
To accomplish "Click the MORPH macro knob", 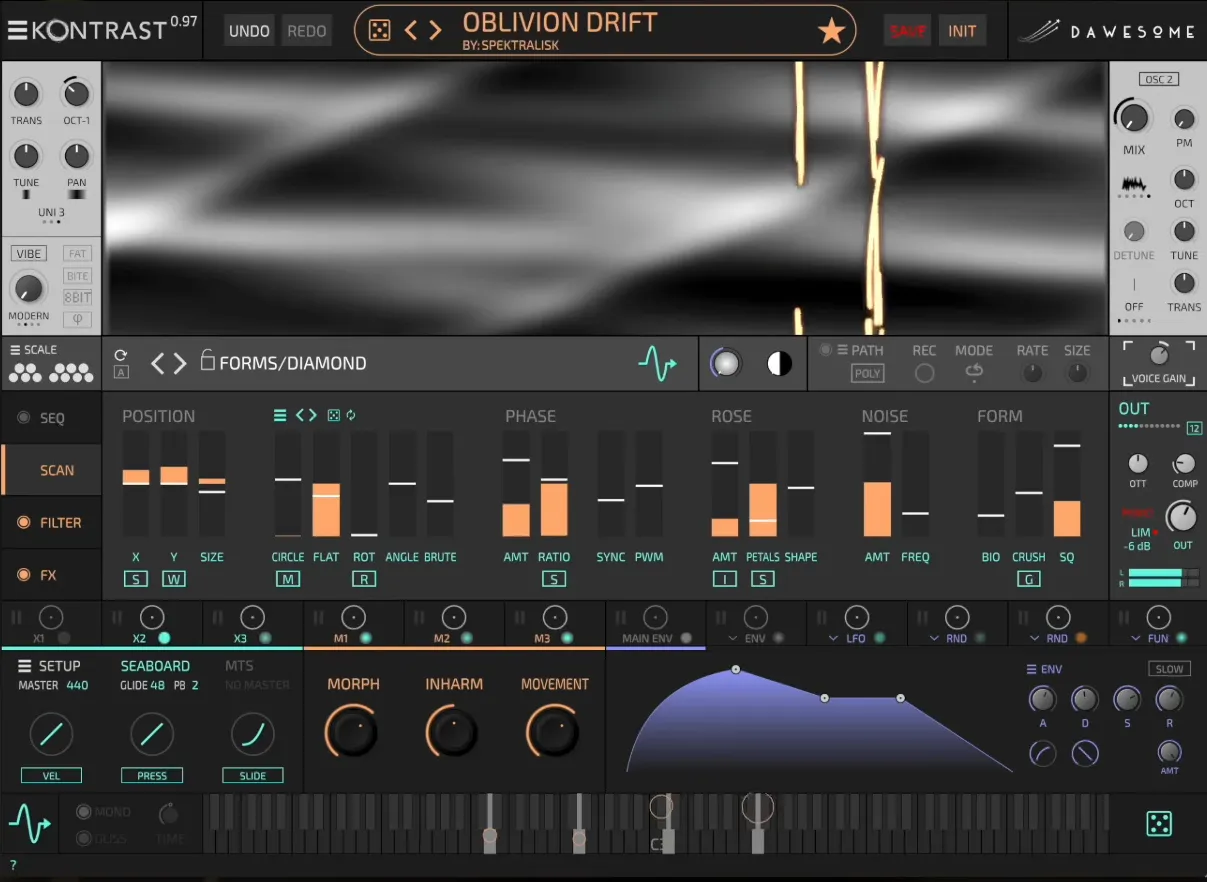I will (x=353, y=732).
